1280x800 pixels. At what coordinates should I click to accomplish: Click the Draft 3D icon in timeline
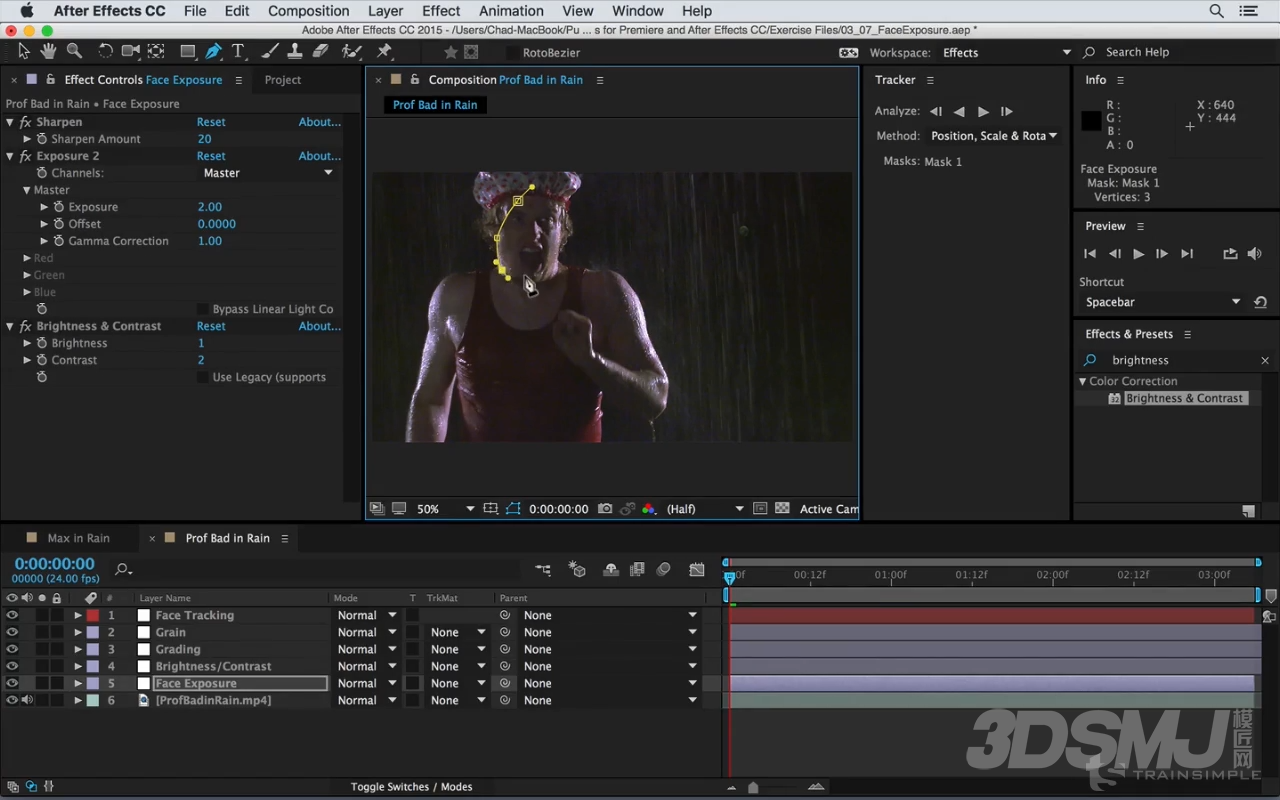(577, 570)
